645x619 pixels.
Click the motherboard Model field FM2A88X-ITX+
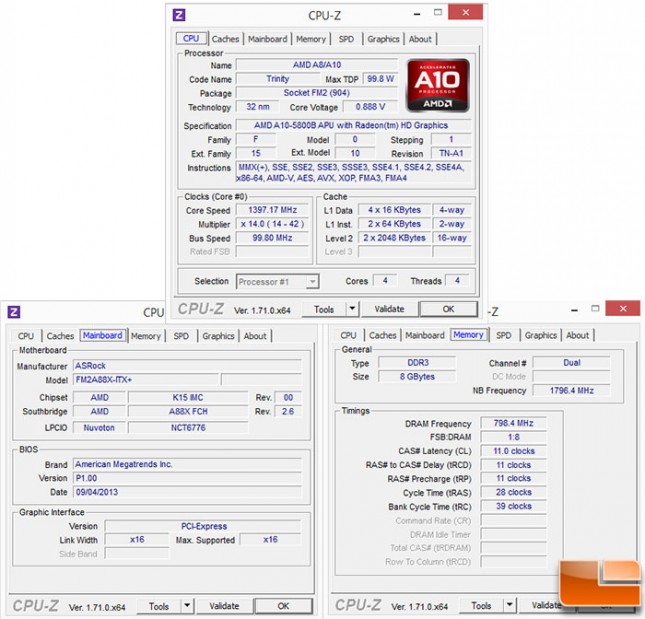click(x=146, y=380)
